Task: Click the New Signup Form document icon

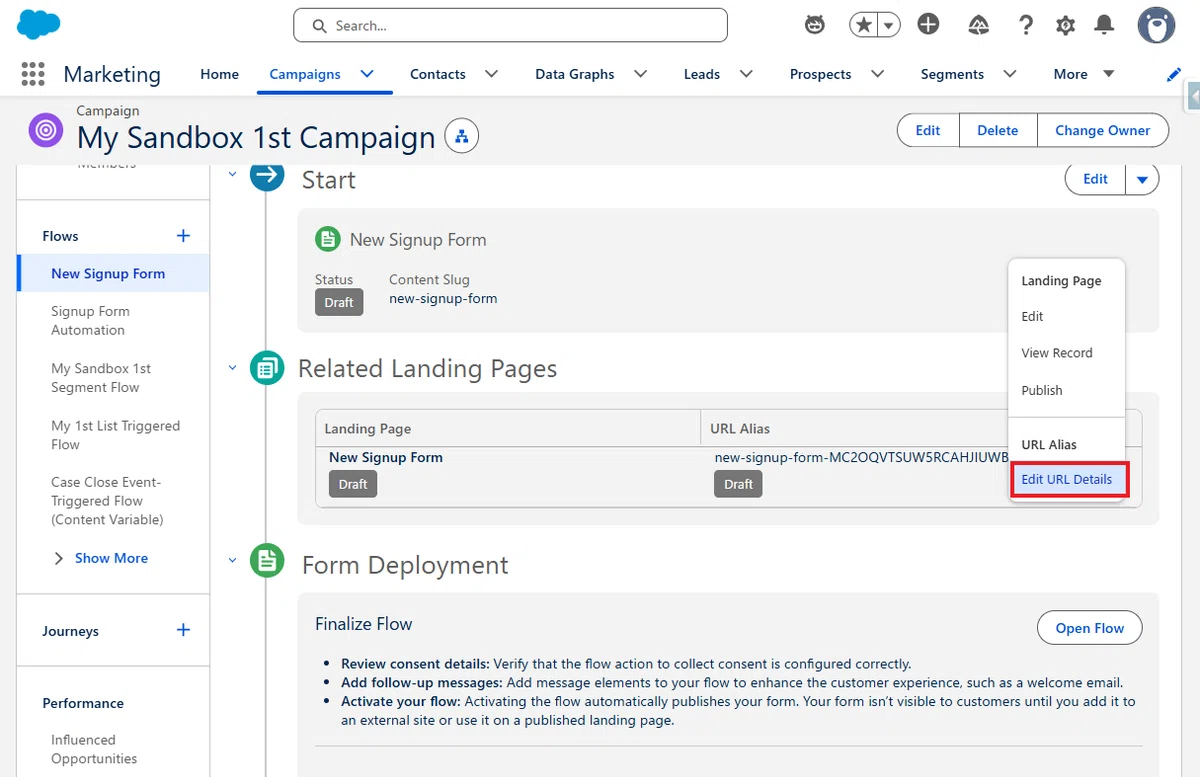Action: point(327,240)
